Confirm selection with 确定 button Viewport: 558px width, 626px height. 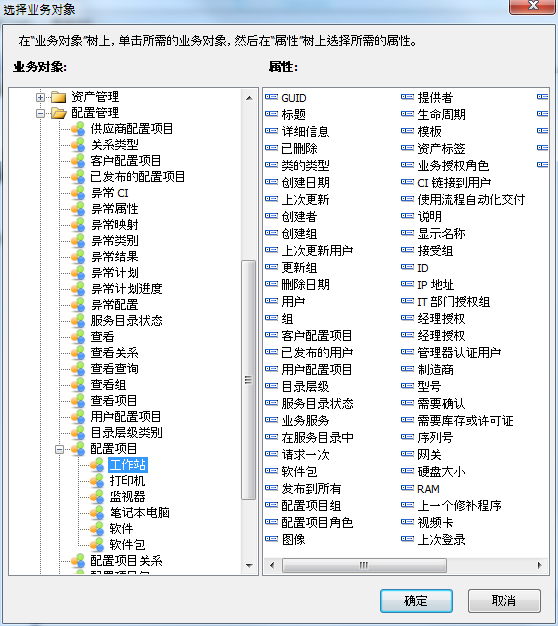pyautogui.click(x=416, y=600)
